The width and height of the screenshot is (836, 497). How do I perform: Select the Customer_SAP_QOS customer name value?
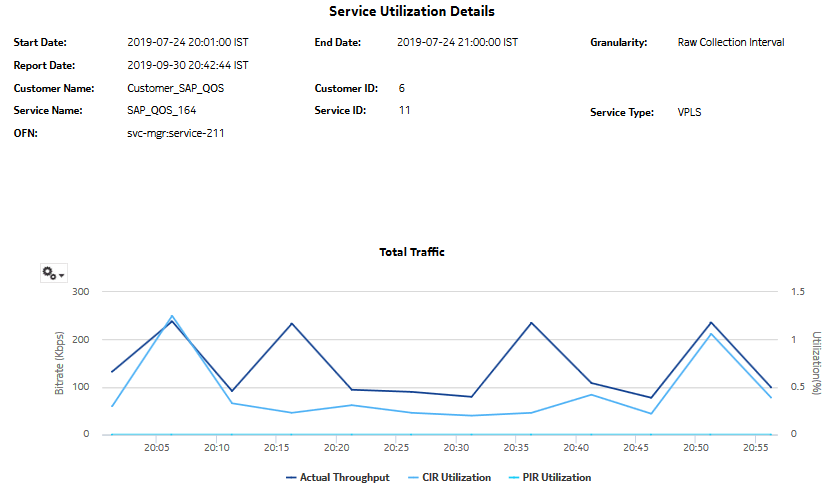coord(176,88)
